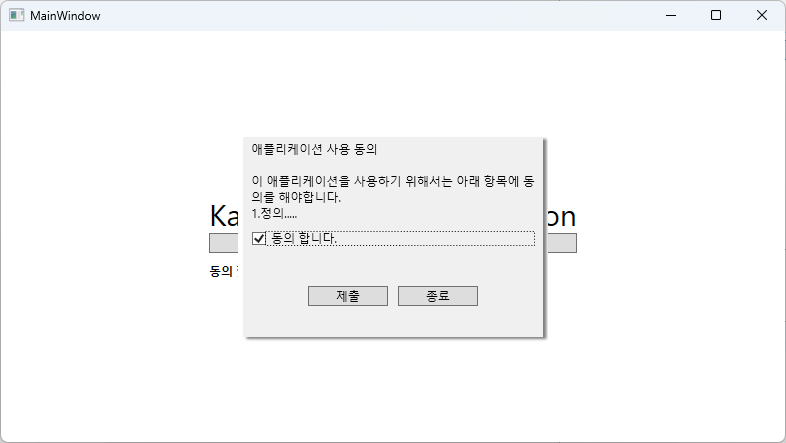
Task: Click the MainWindow application icon in title bar
Action: 17,16
